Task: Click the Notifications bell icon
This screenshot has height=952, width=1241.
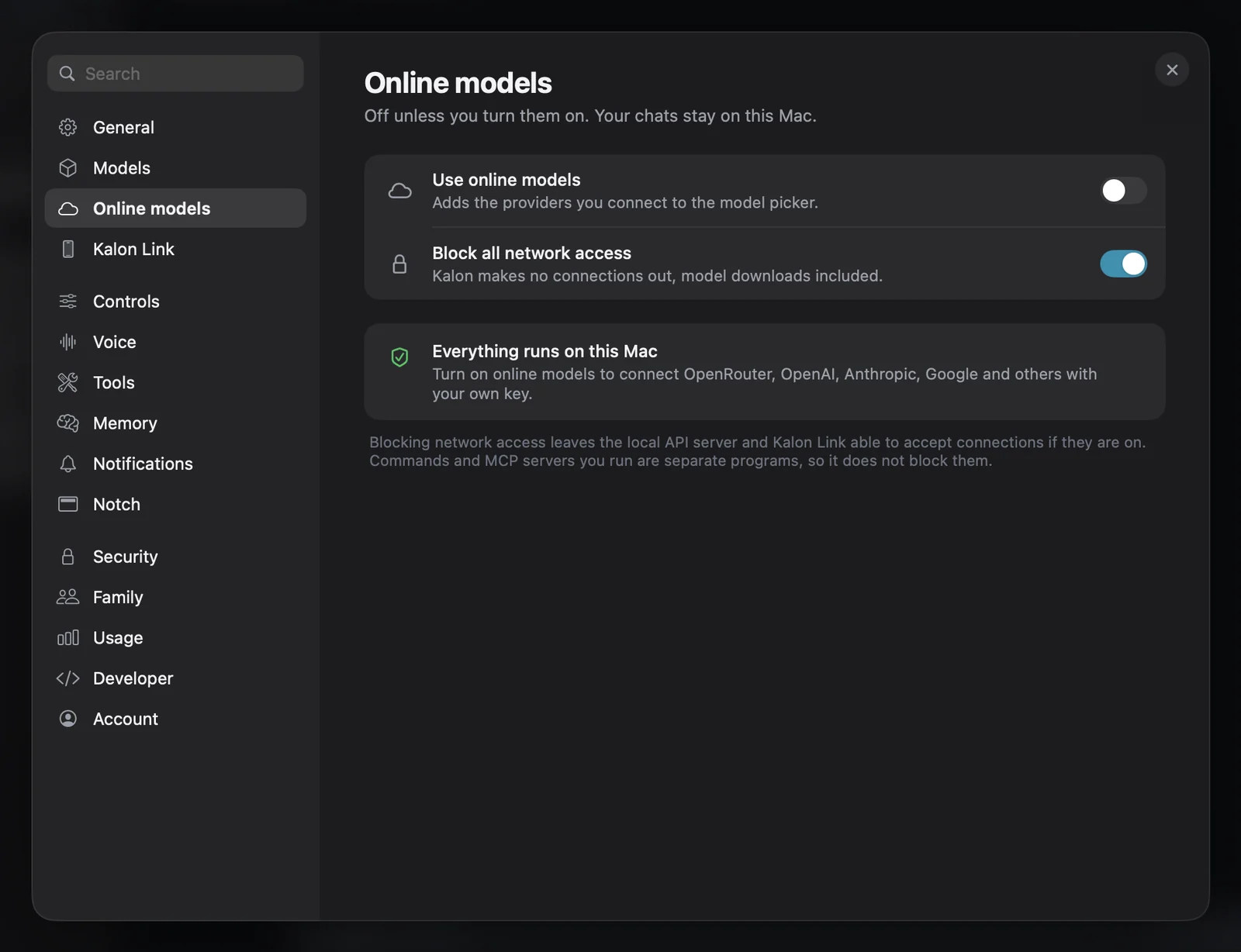Action: click(68, 464)
